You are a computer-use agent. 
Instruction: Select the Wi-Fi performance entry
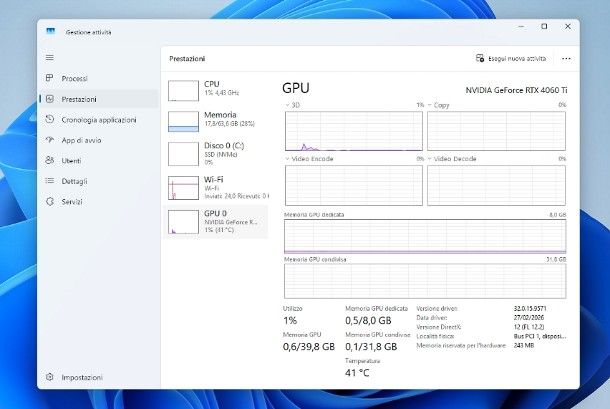pyautogui.click(x=217, y=187)
